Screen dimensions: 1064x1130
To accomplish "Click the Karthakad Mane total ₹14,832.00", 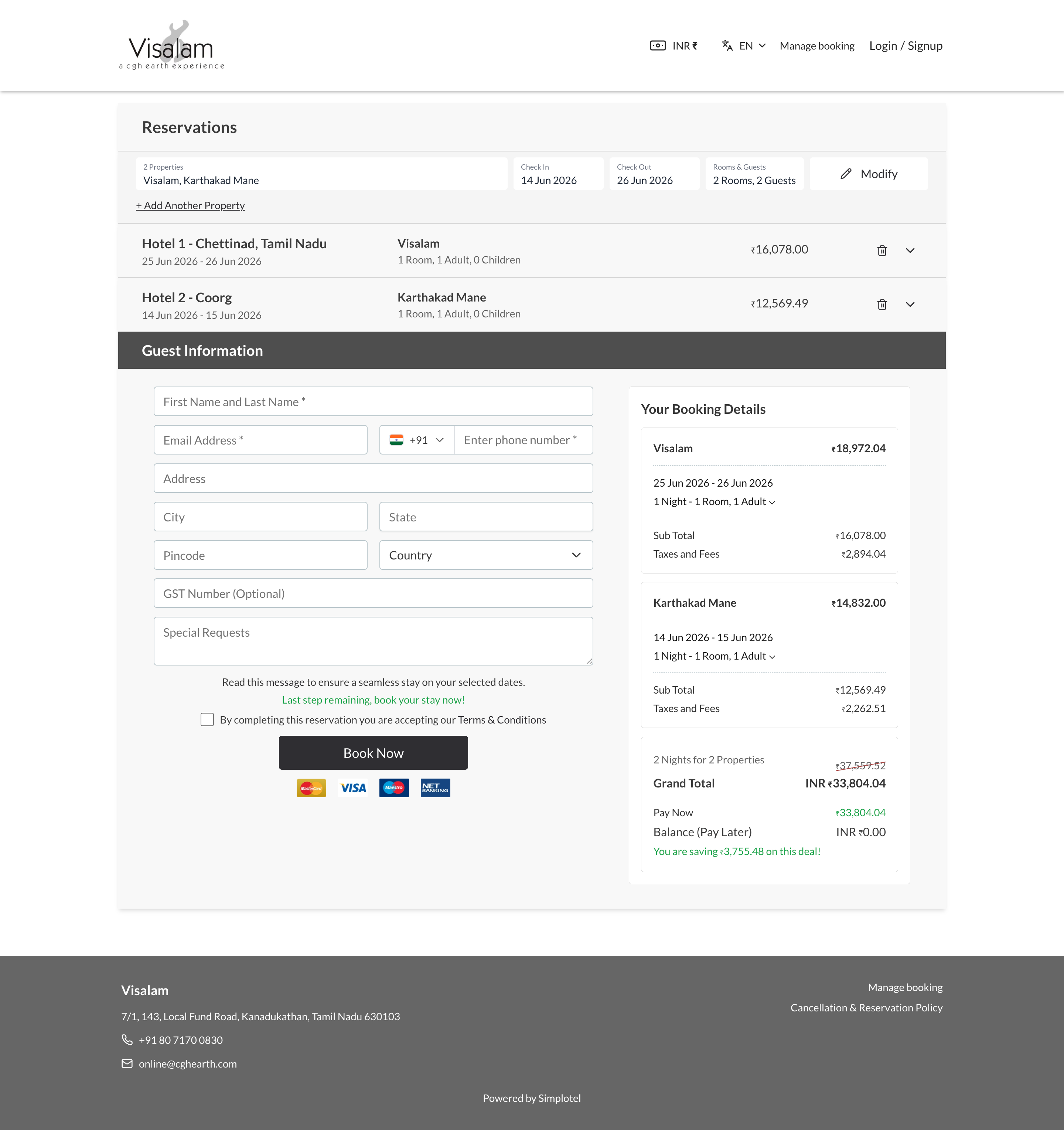I will pyautogui.click(x=858, y=603).
